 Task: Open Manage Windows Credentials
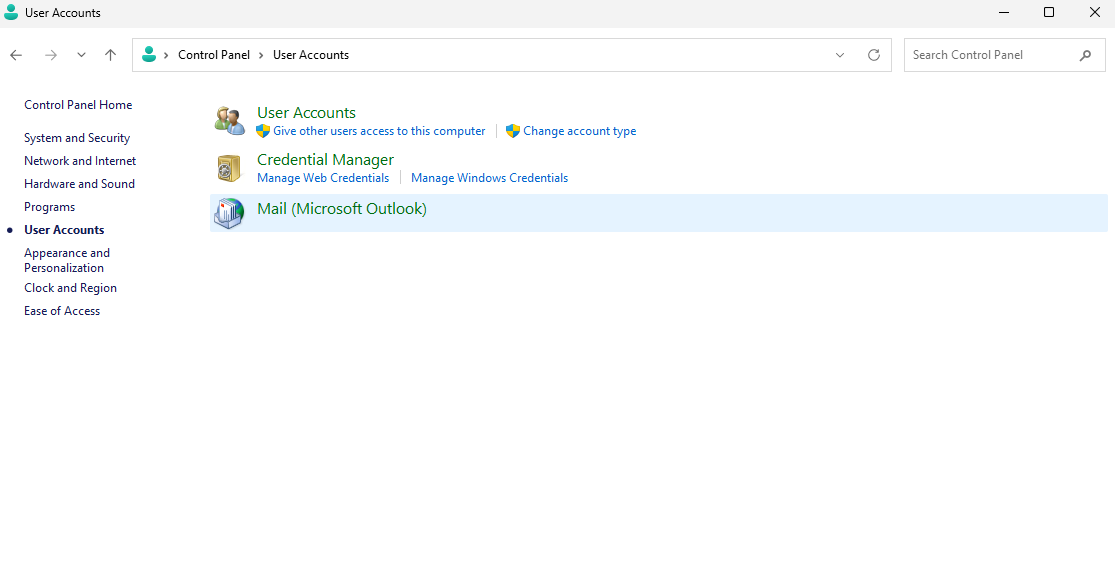(x=489, y=177)
